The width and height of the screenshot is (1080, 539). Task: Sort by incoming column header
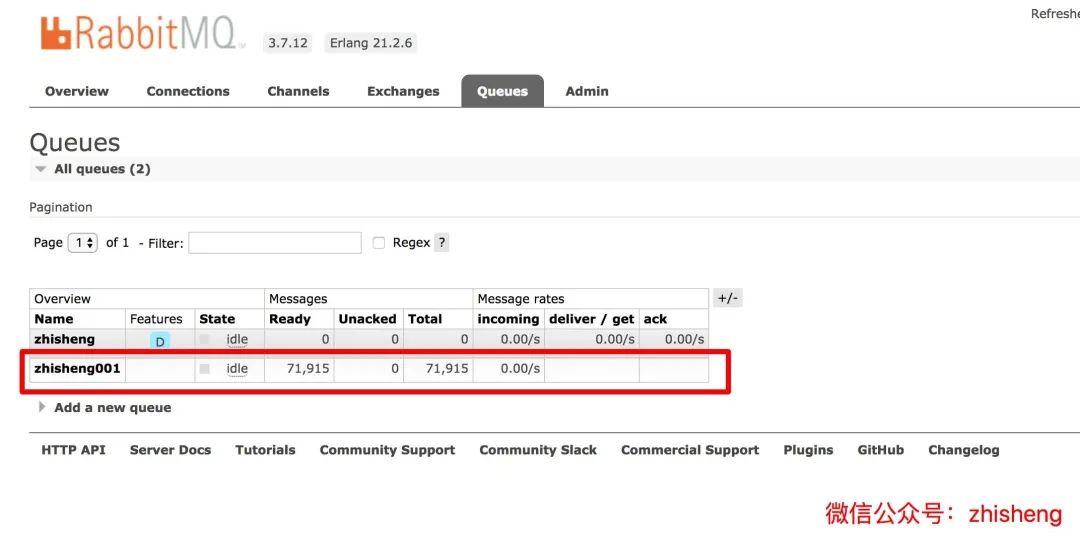(508, 319)
